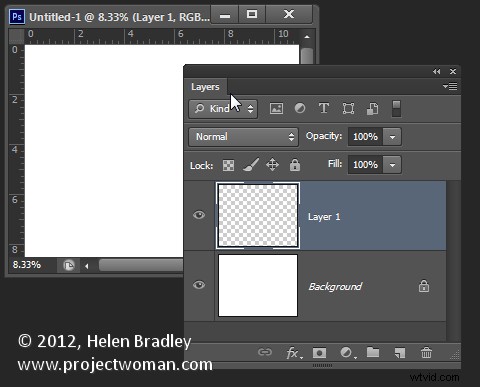
Task: Delete layer with trash icon
Action: [x=426, y=352]
